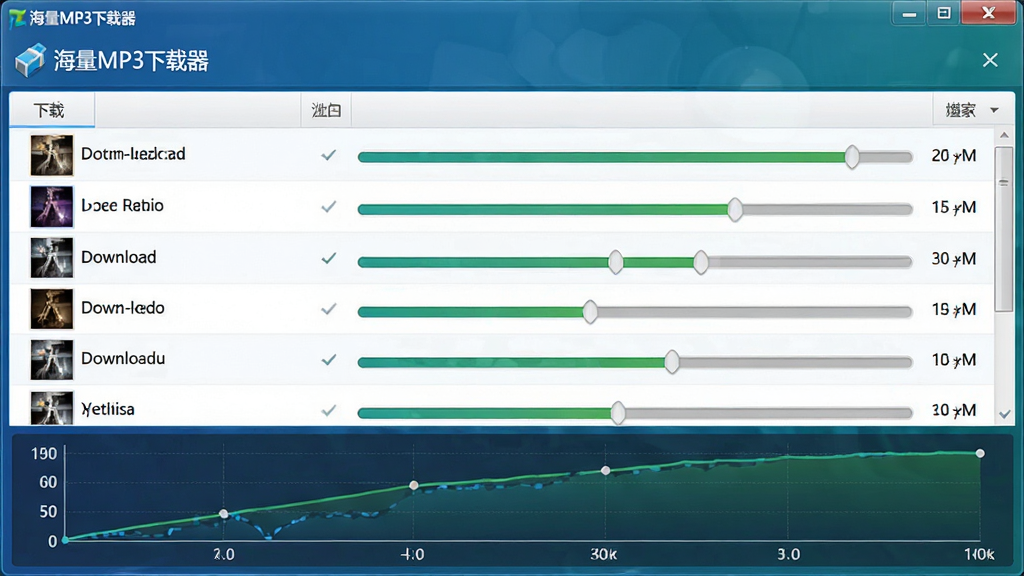Switch to the 下载 tab
1024x576 pixels.
coord(52,110)
